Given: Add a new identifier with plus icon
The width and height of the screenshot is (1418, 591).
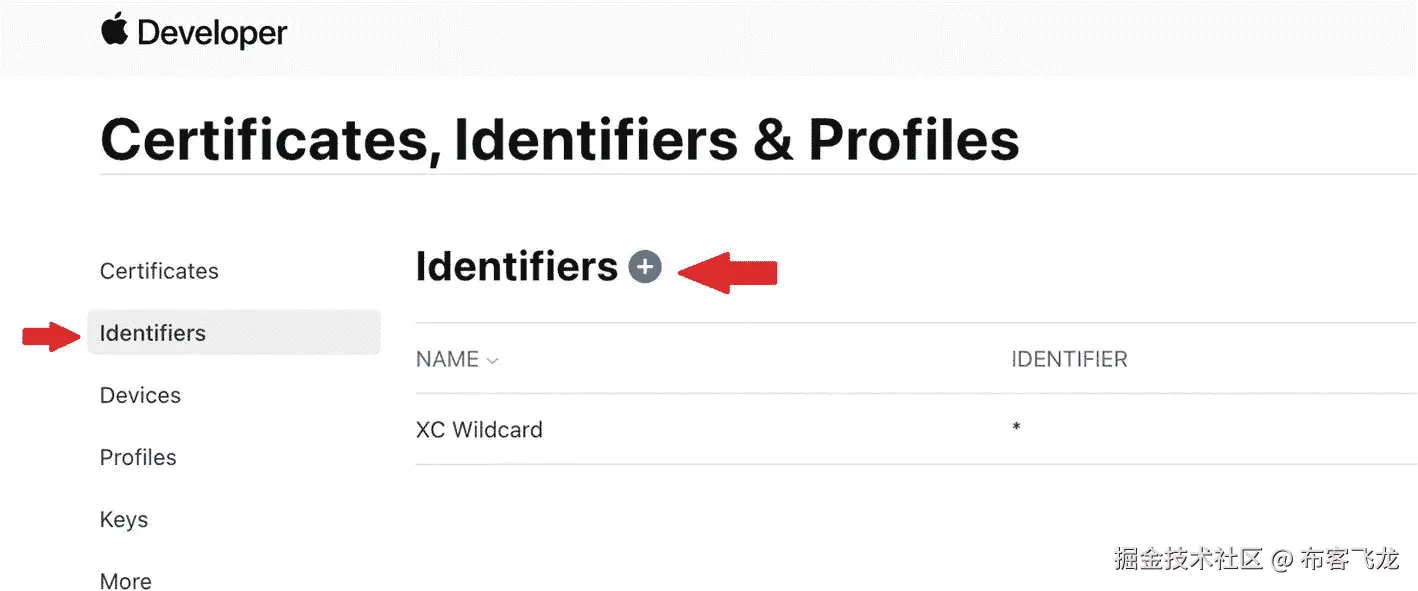Looking at the screenshot, I should (645, 267).
